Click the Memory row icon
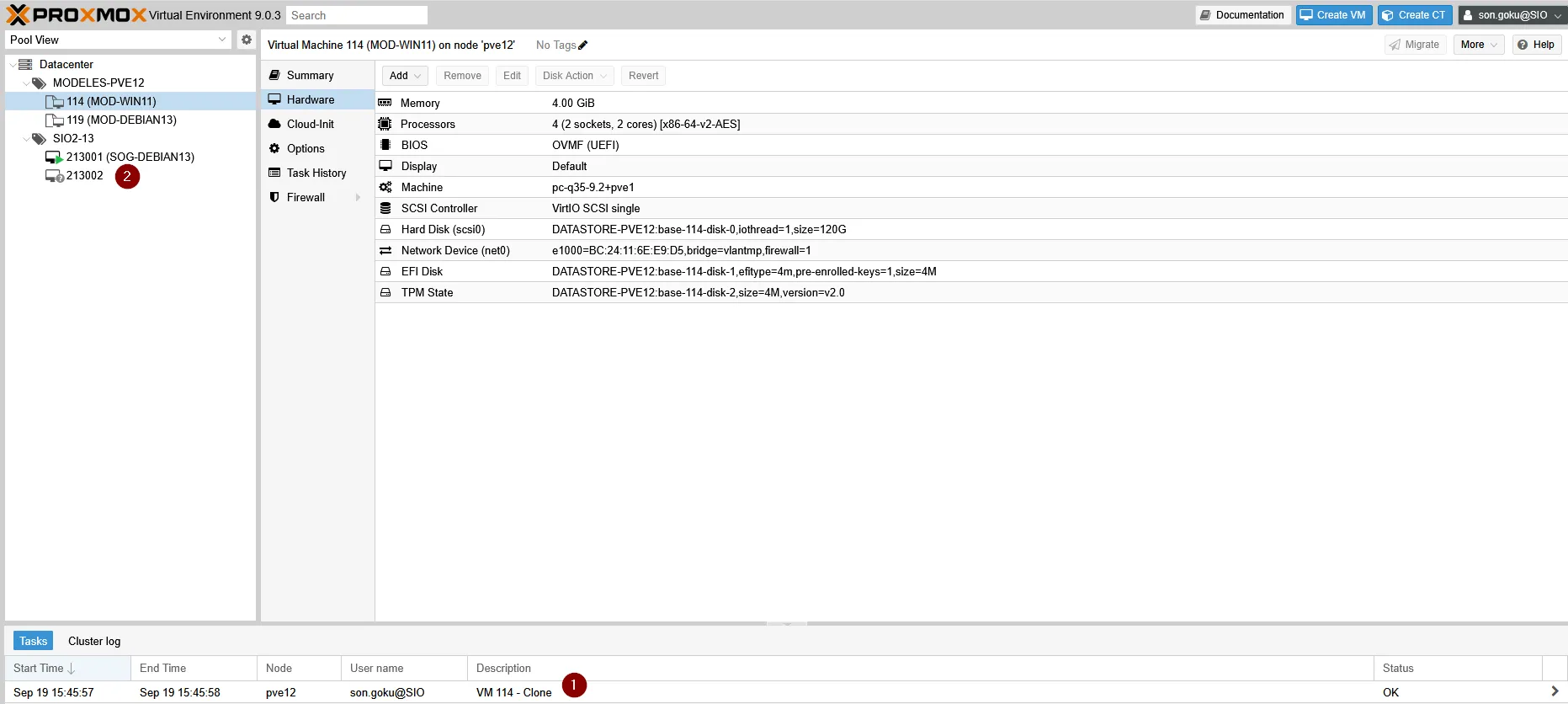This screenshot has width=1568, height=704. tap(385, 103)
